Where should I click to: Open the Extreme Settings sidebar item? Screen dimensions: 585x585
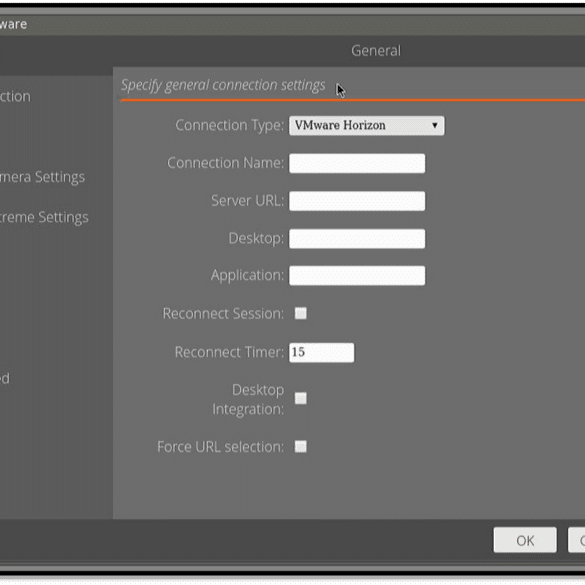point(44,217)
